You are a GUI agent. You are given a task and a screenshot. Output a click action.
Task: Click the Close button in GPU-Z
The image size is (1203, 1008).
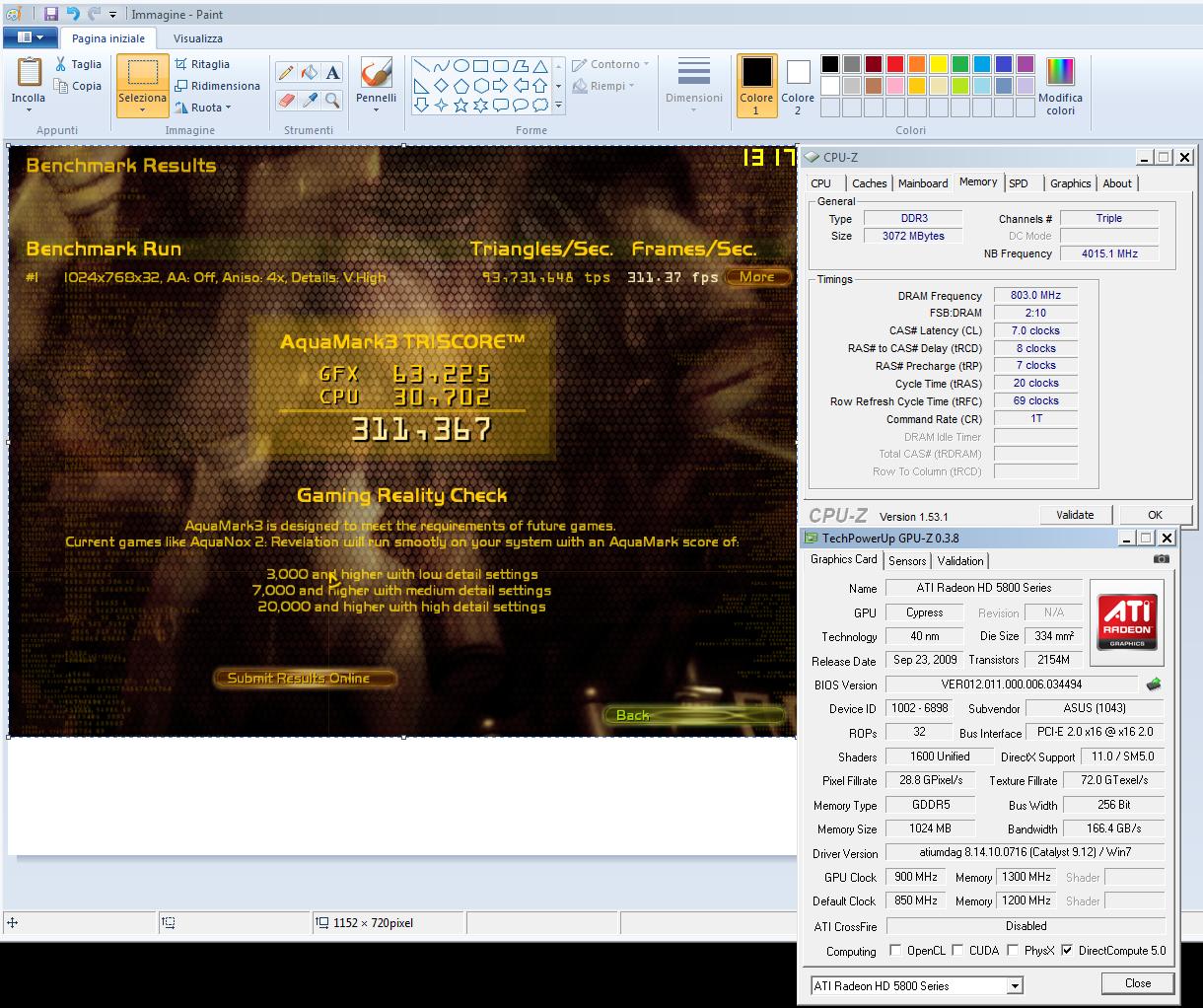[x=1138, y=983]
